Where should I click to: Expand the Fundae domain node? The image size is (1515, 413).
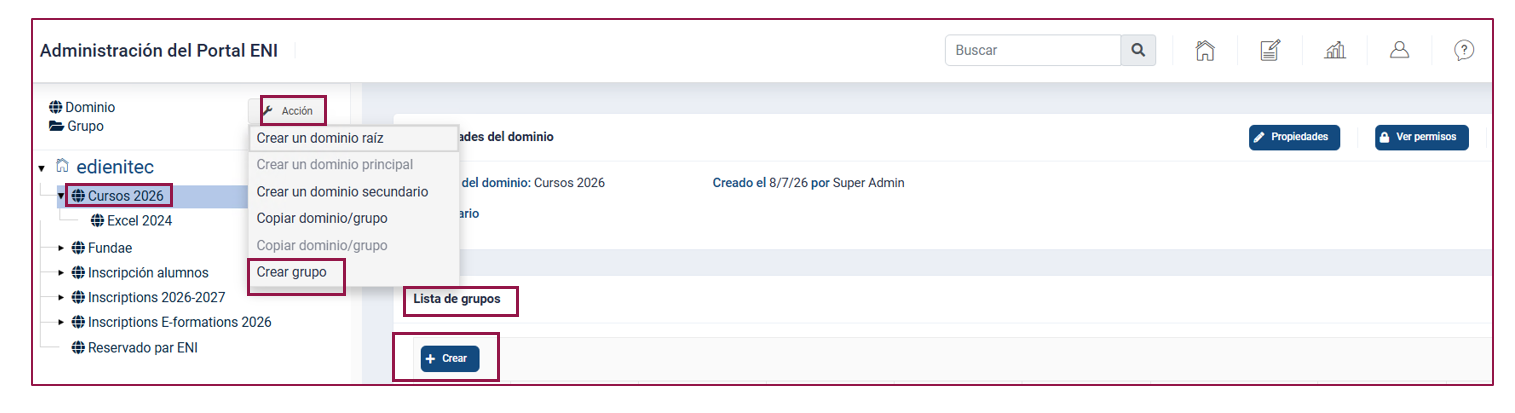(x=61, y=248)
